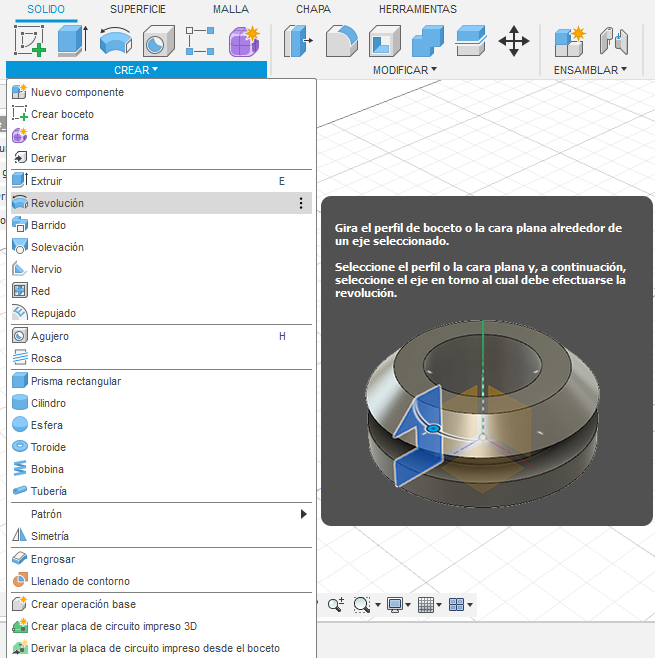Image resolution: width=655 pixels, height=658 pixels.
Task: Click the zoom window icon in navigation bar
Action: [362, 604]
